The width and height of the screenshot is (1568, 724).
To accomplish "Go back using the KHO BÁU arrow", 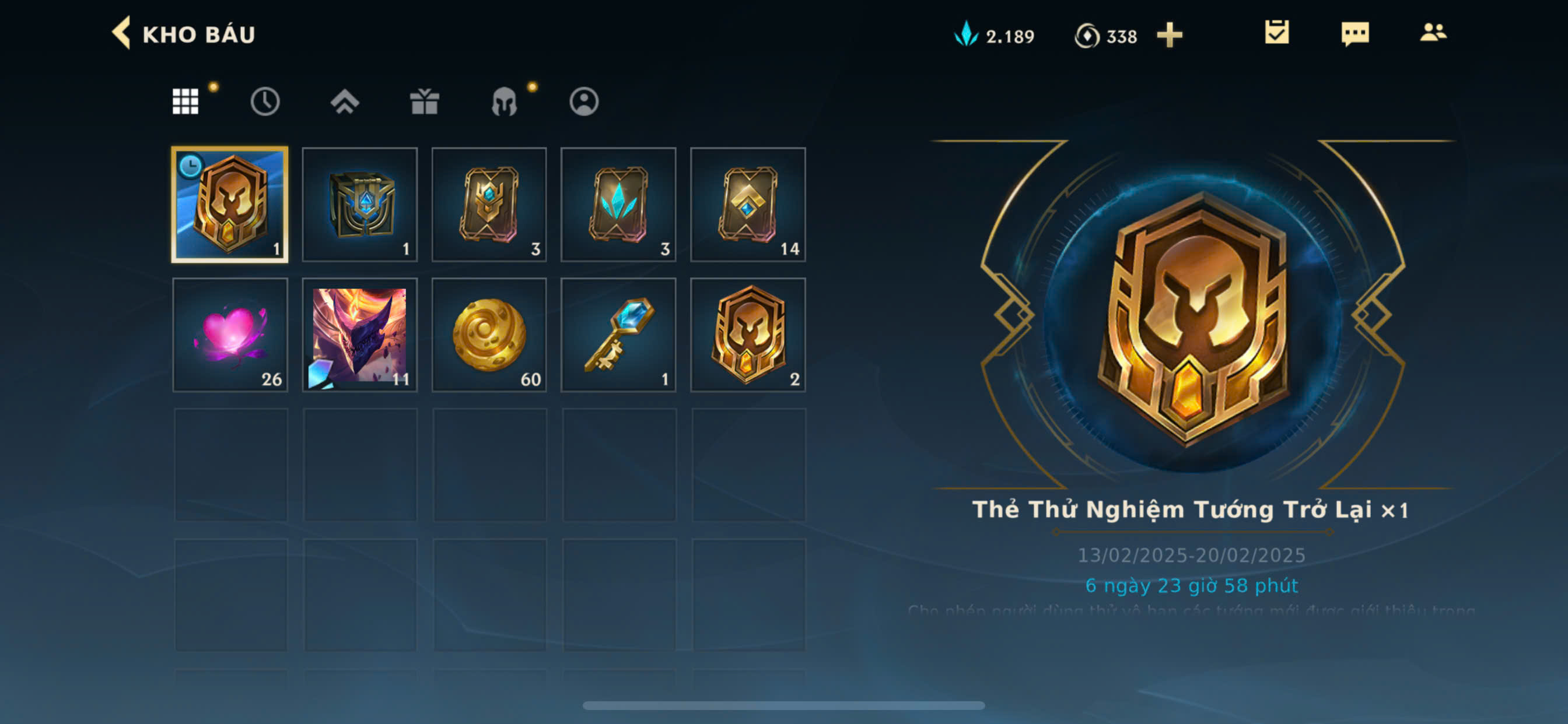I will click(122, 33).
